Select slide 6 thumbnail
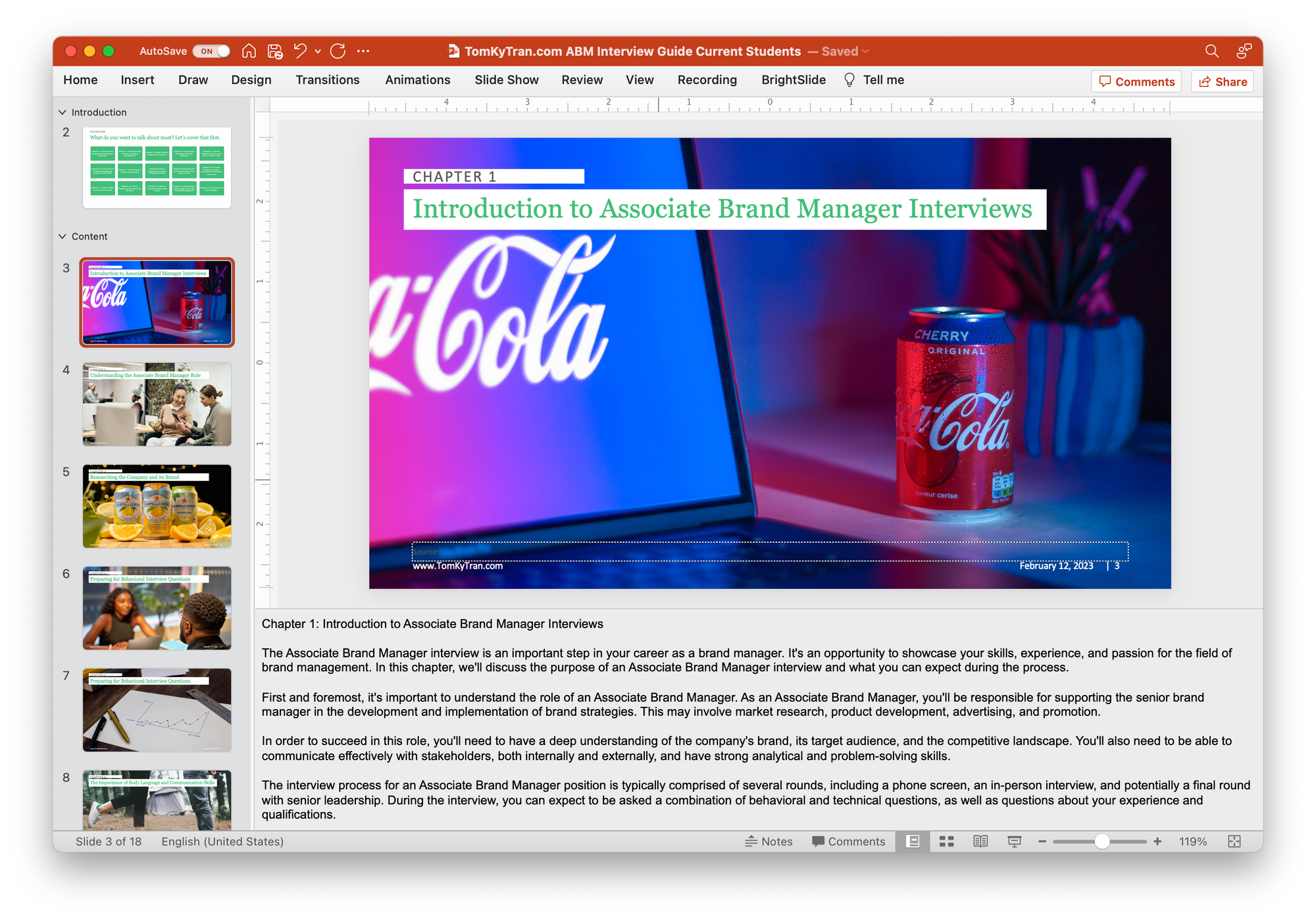The image size is (1316, 922). [x=157, y=608]
